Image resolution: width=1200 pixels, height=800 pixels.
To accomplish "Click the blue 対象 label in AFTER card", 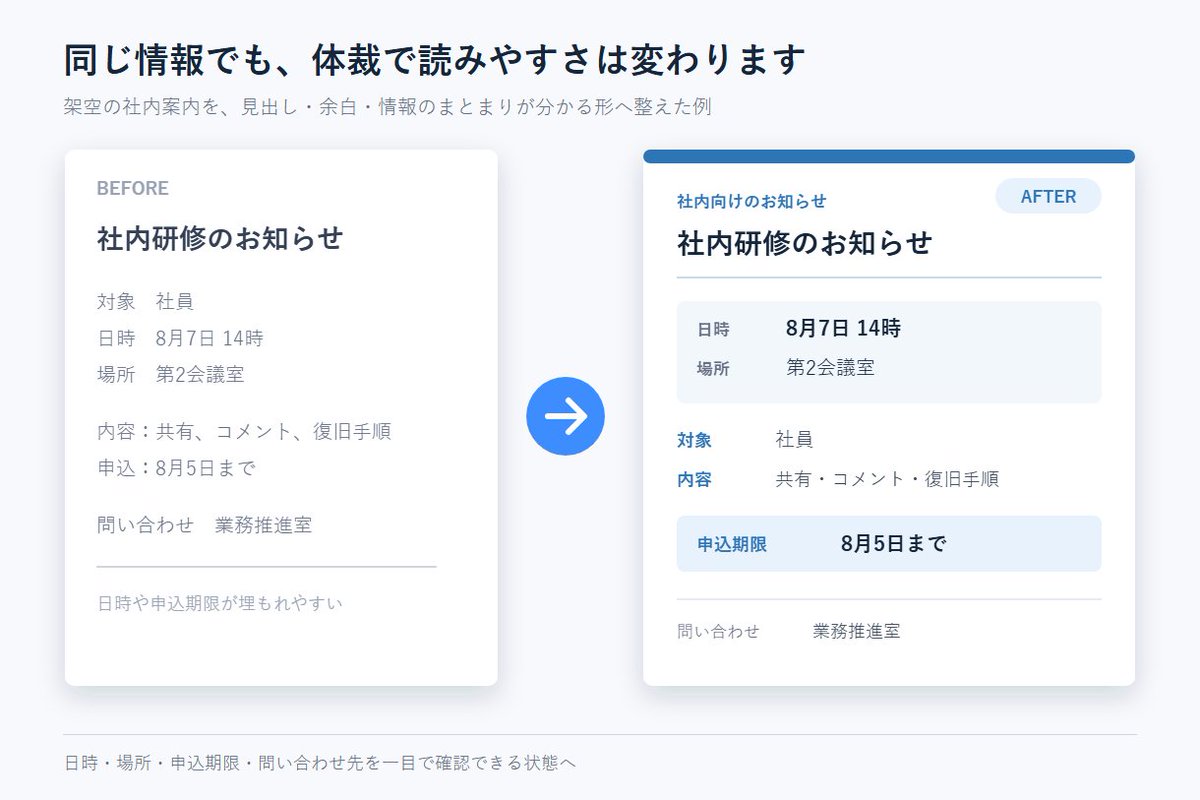I will click(694, 440).
